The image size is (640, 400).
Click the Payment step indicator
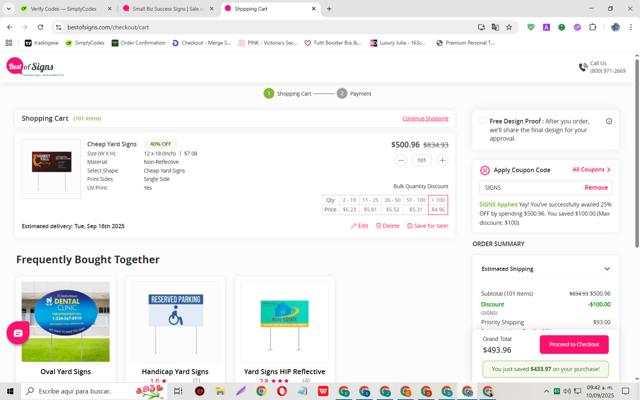[354, 93]
